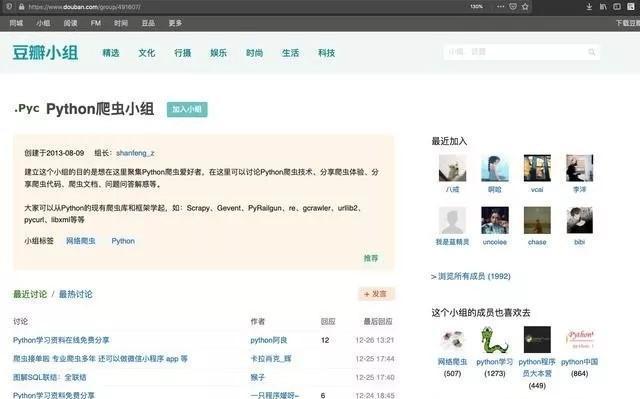This screenshot has width=640, height=399.
Task: Open the 豆品 top navigation item
Action: pyautogui.click(x=148, y=23)
